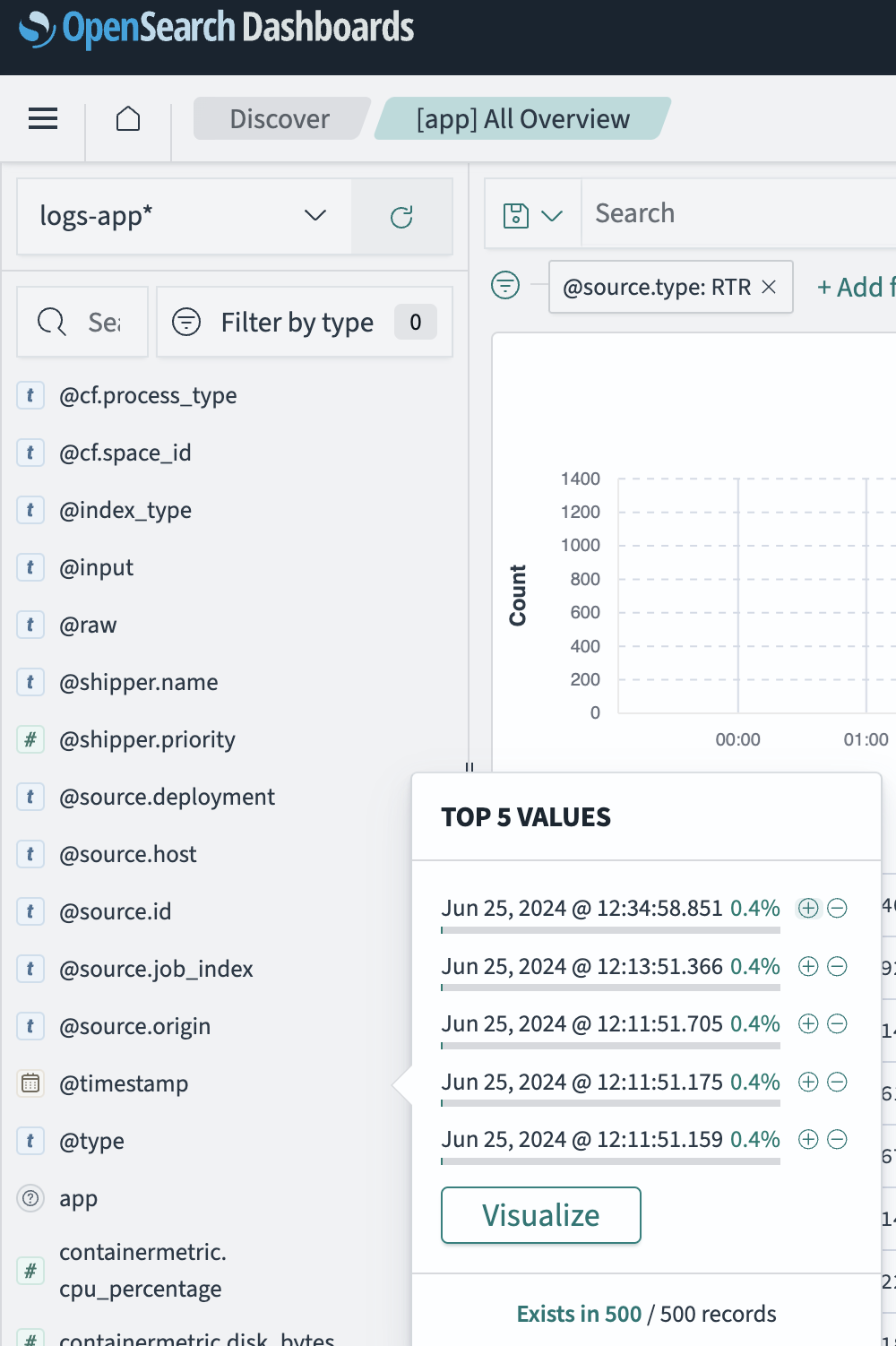
Task: Filter out value 12:11:51.705 with minus
Action: 837,1023
